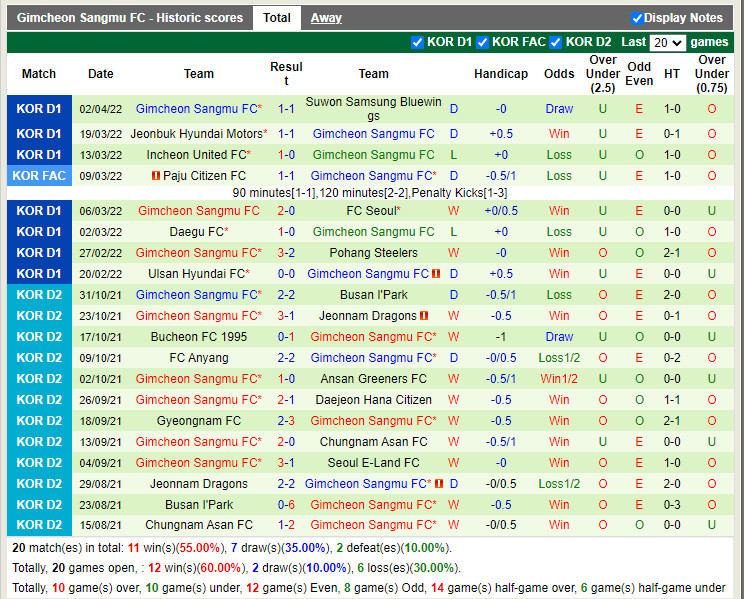Click red card icon in Ulsan Hyundai FC row
The height and width of the screenshot is (599, 744).
436,273
